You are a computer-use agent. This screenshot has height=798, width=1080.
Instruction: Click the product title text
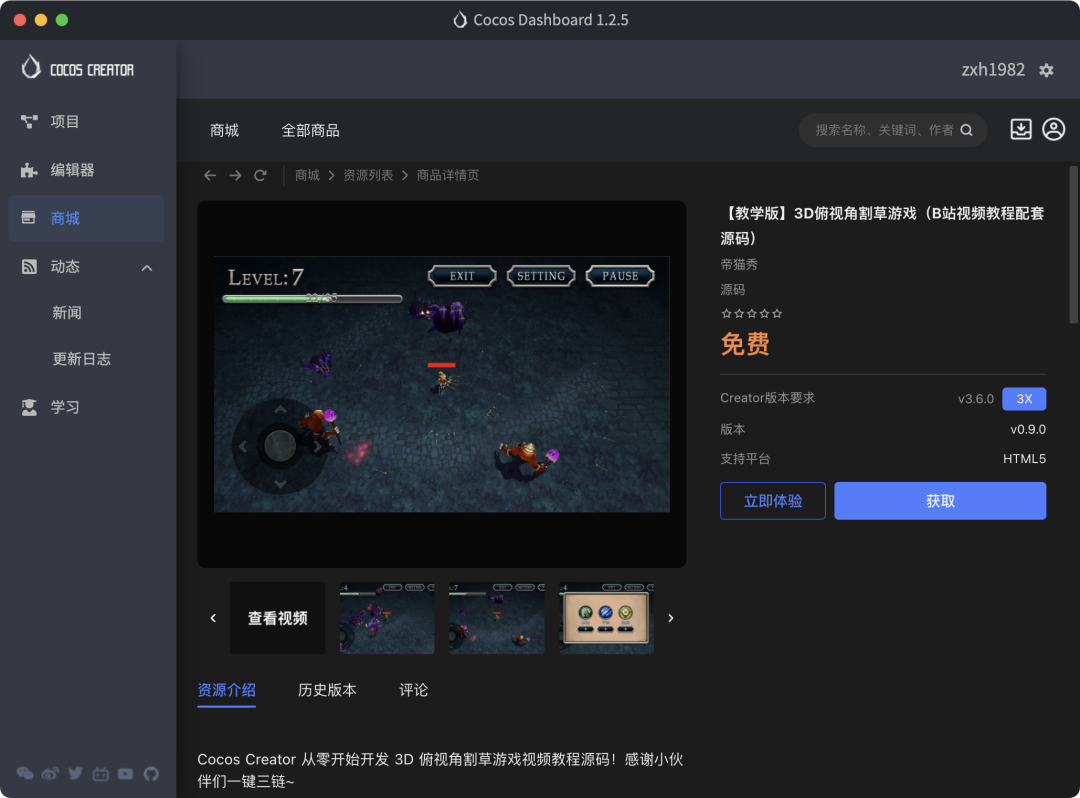pyautogui.click(x=882, y=226)
